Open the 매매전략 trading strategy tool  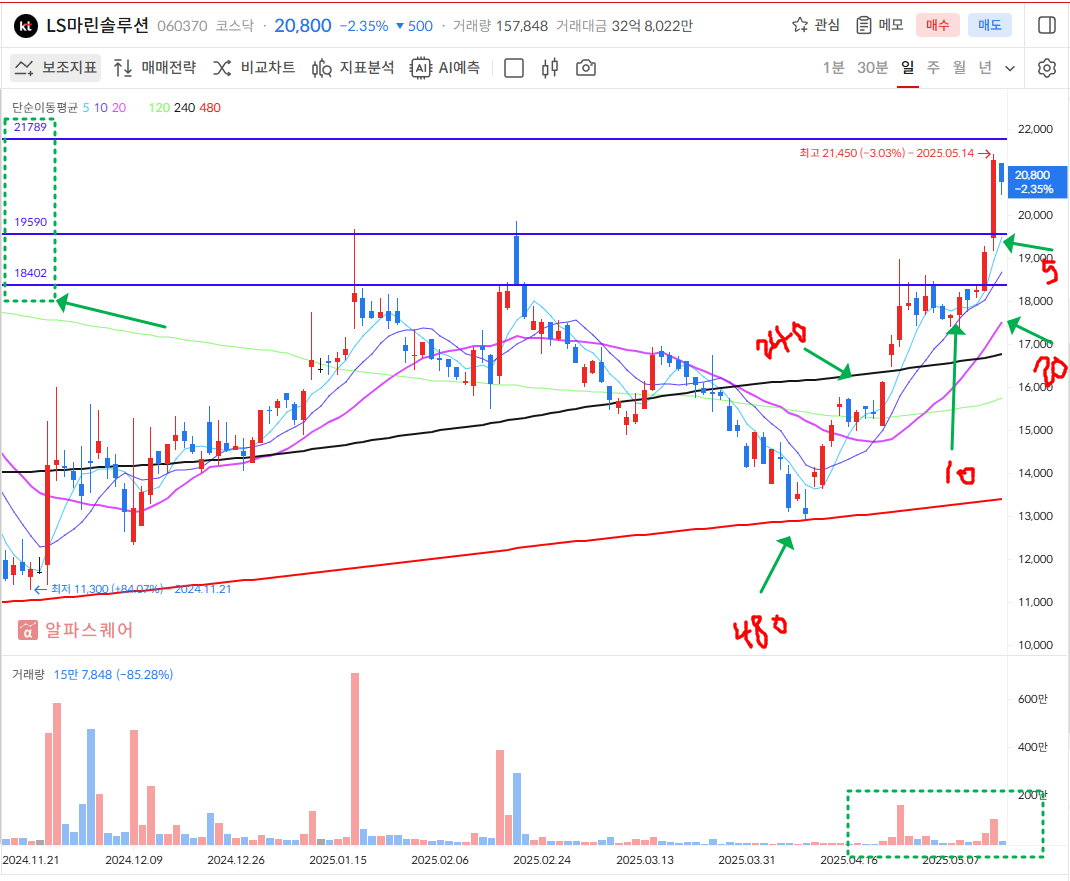tap(155, 68)
